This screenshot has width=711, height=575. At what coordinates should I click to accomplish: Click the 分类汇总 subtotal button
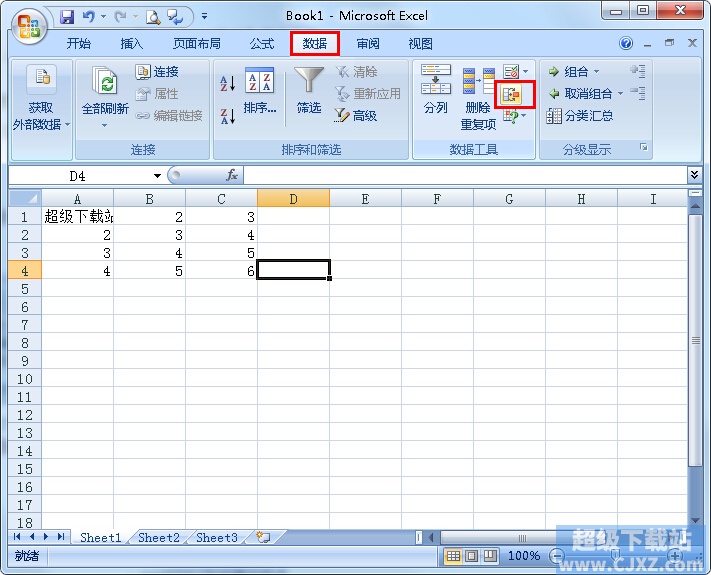click(x=580, y=116)
